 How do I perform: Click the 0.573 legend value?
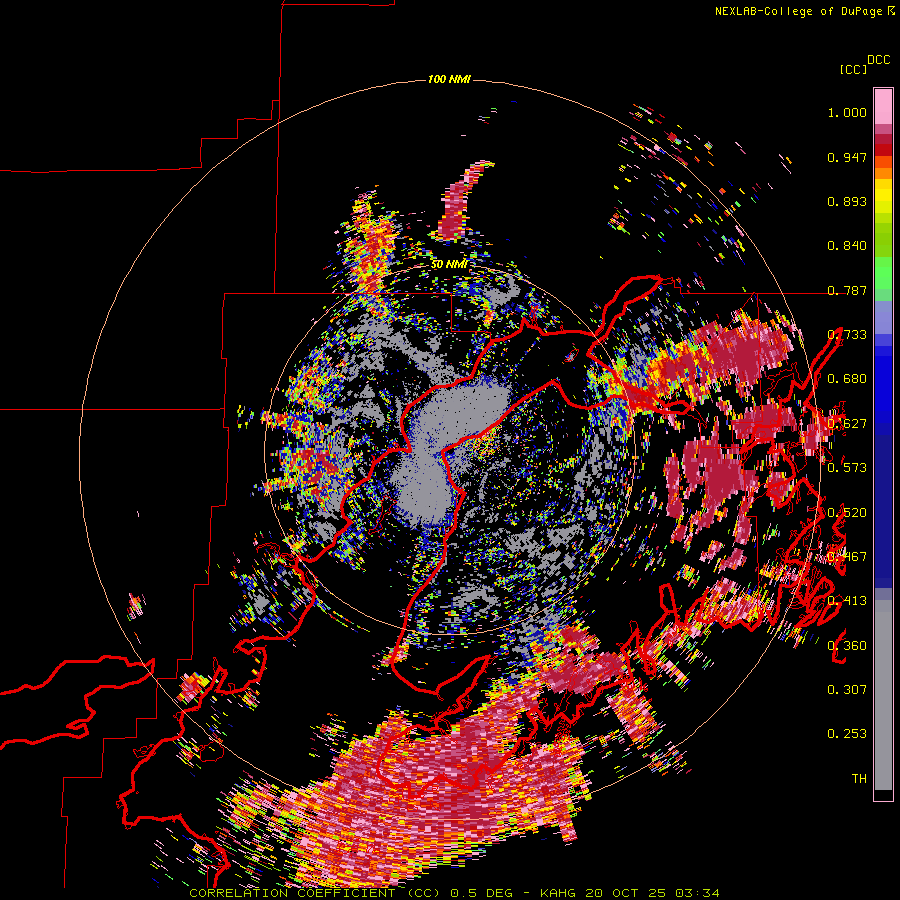pyautogui.click(x=847, y=468)
